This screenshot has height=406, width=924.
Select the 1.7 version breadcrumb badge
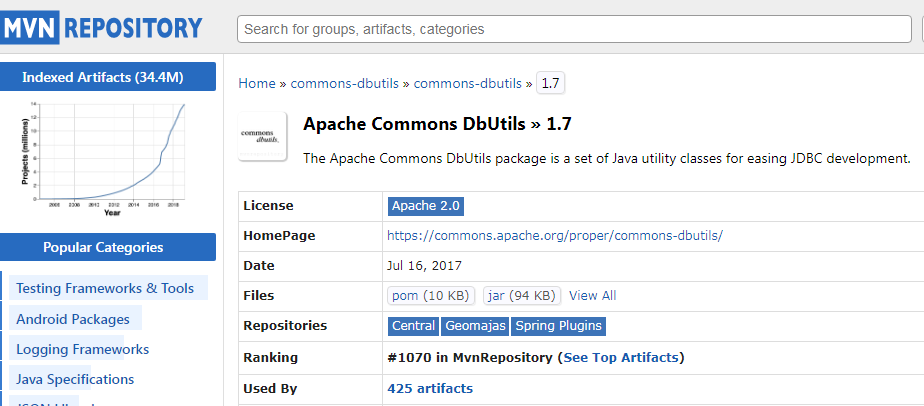coord(550,84)
